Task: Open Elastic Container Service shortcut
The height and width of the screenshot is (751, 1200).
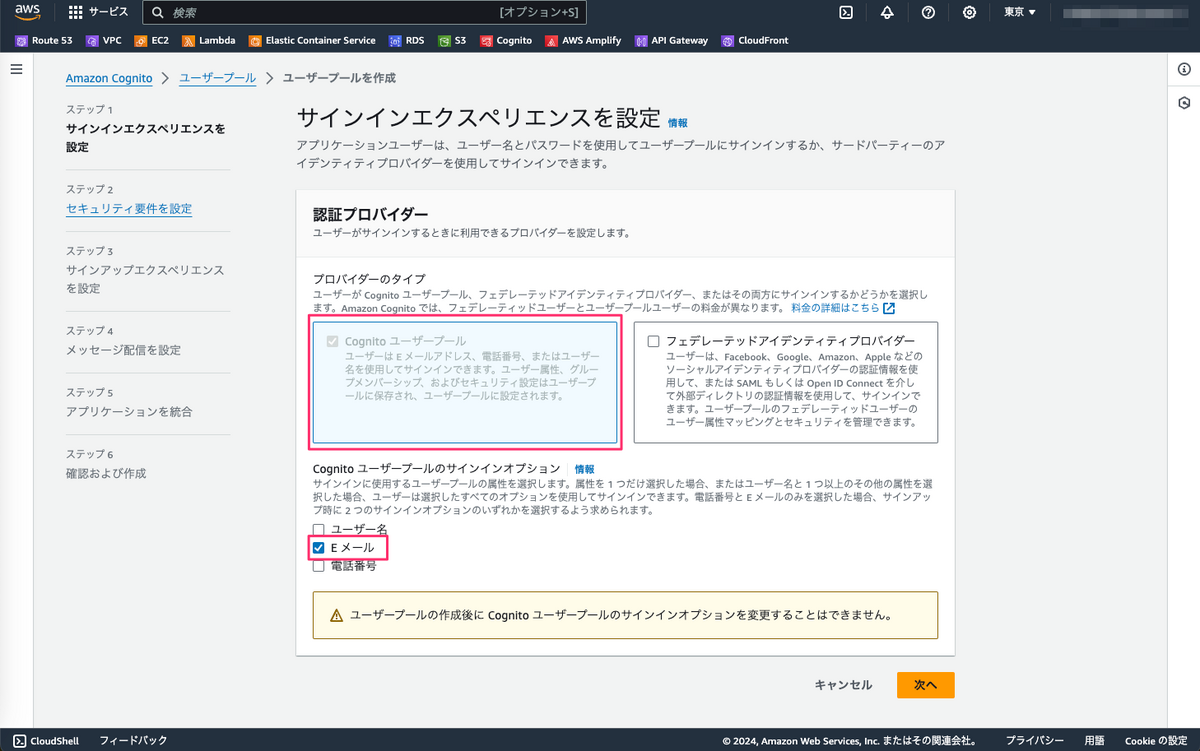Action: click(x=312, y=41)
